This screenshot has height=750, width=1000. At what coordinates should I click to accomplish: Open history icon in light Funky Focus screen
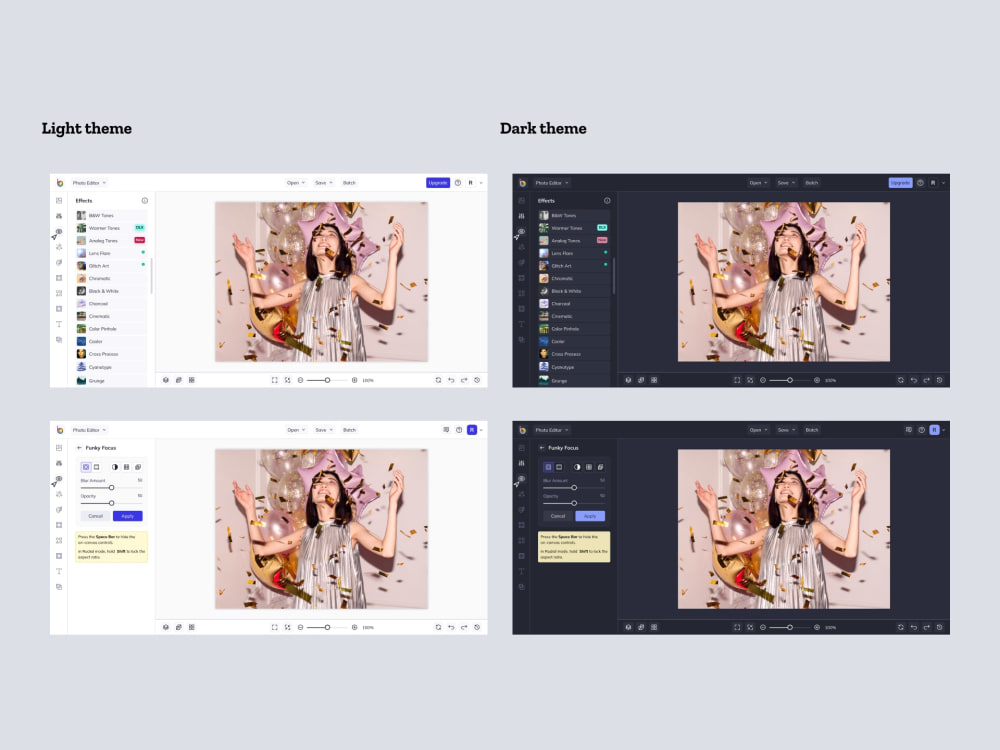477,627
